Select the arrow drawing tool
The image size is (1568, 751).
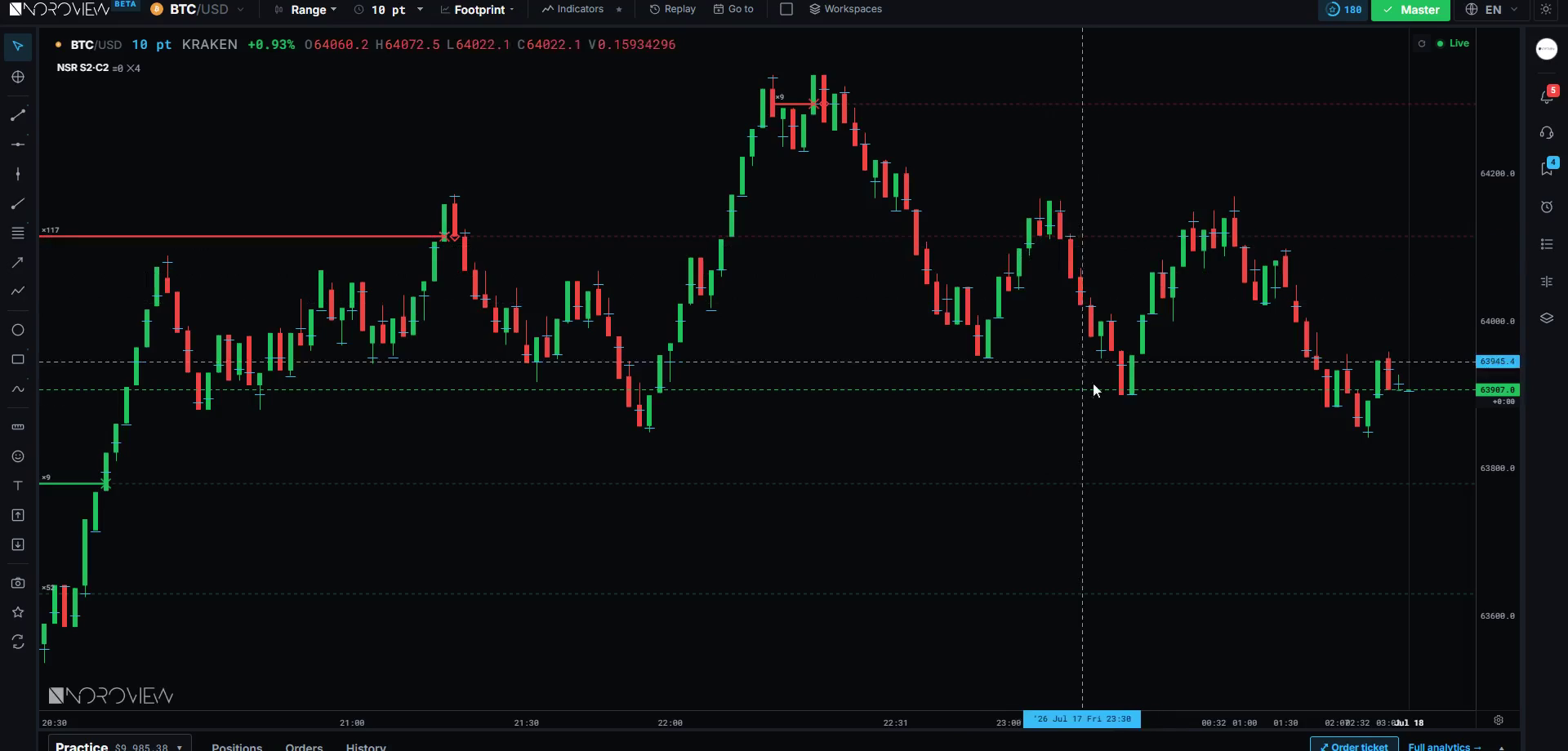click(x=18, y=262)
